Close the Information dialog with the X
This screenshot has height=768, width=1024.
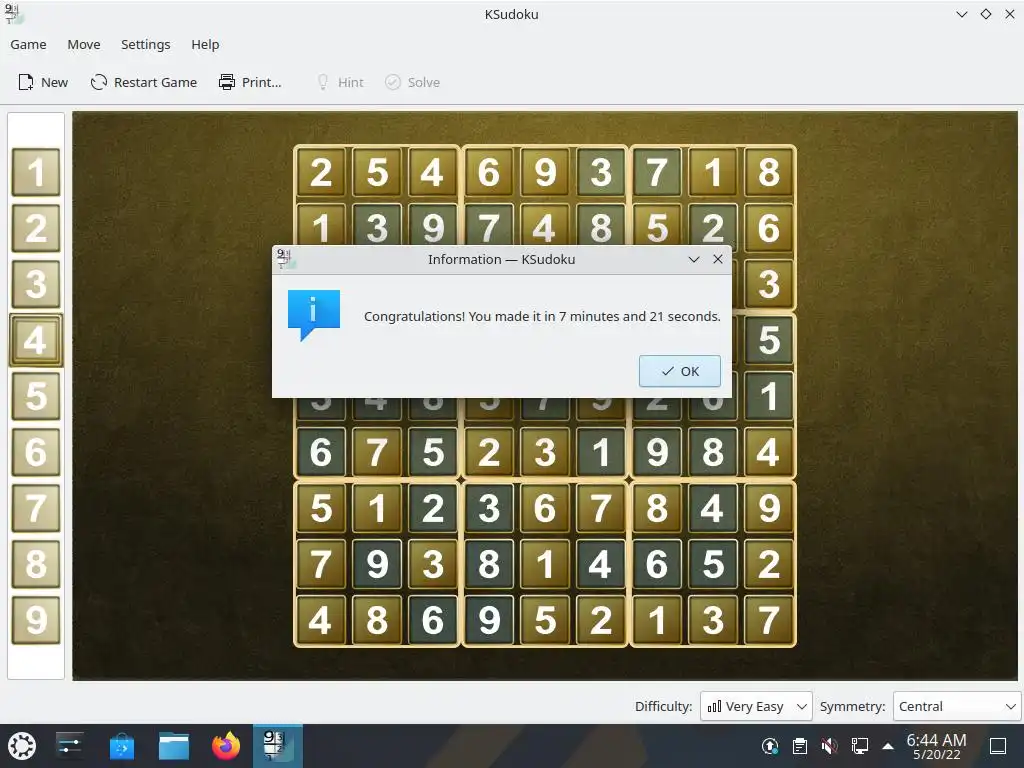tap(718, 259)
